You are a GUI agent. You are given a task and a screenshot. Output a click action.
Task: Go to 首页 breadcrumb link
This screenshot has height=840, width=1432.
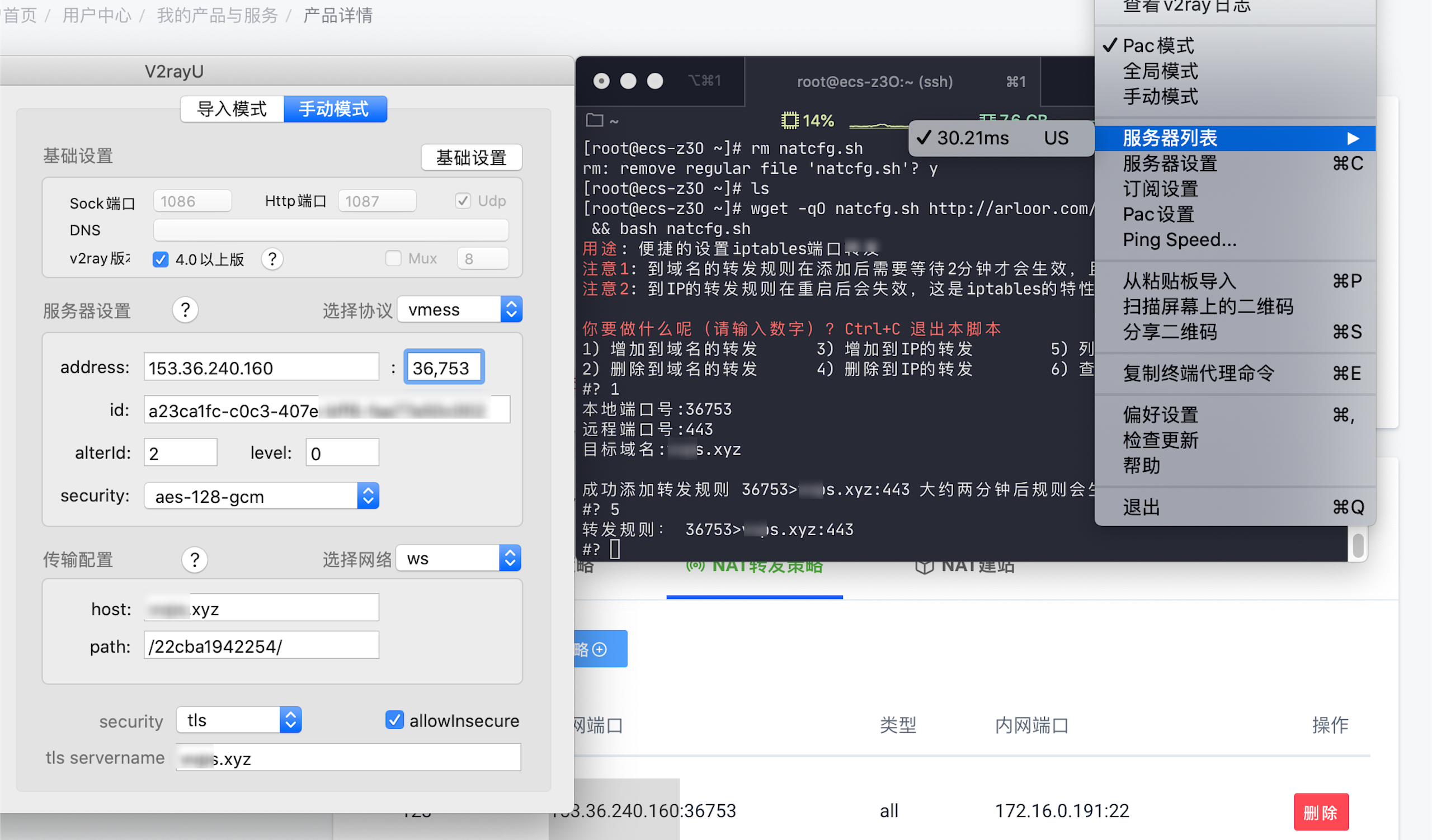pyautogui.click(x=20, y=15)
